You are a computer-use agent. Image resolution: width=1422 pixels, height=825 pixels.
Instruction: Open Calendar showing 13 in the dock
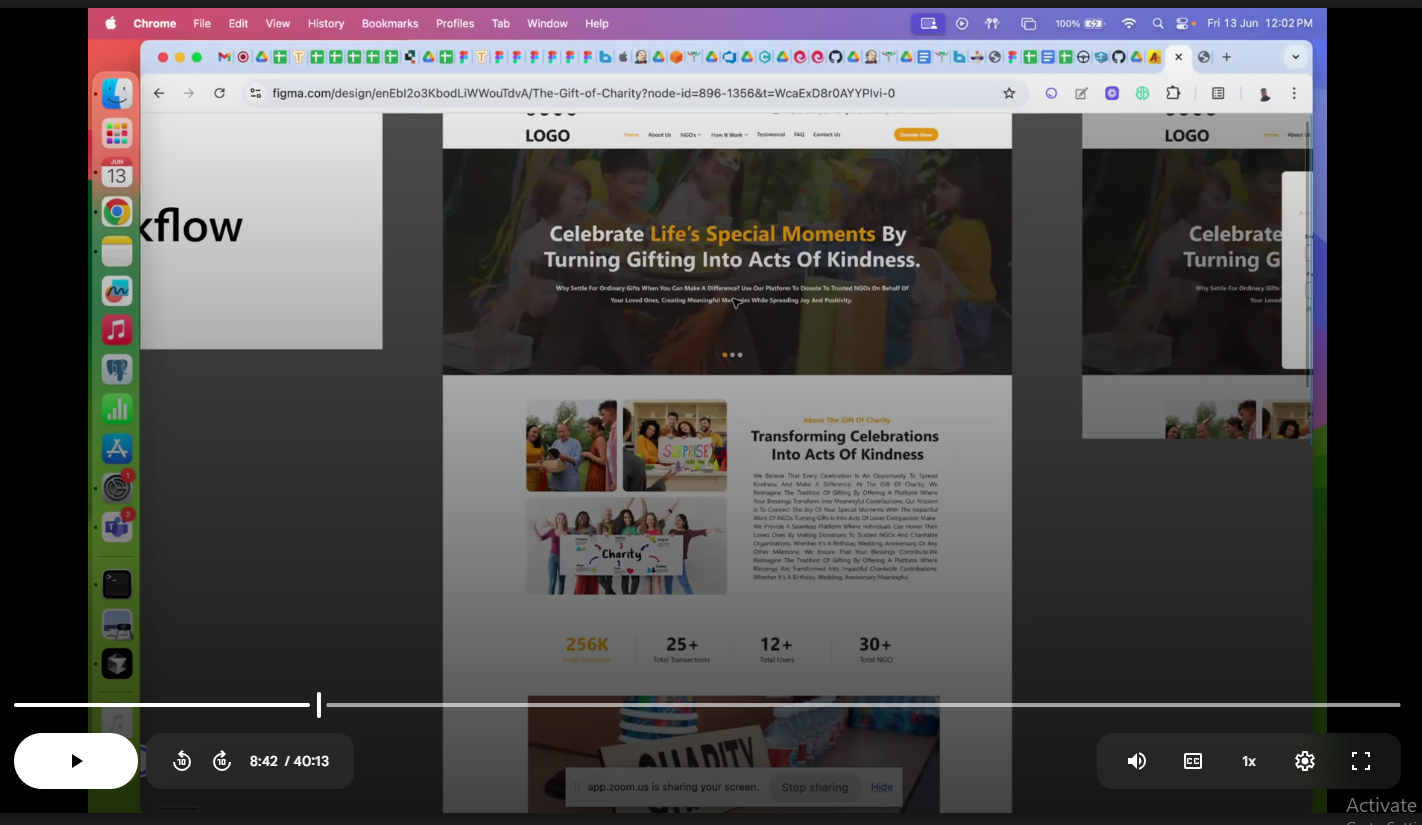117,172
